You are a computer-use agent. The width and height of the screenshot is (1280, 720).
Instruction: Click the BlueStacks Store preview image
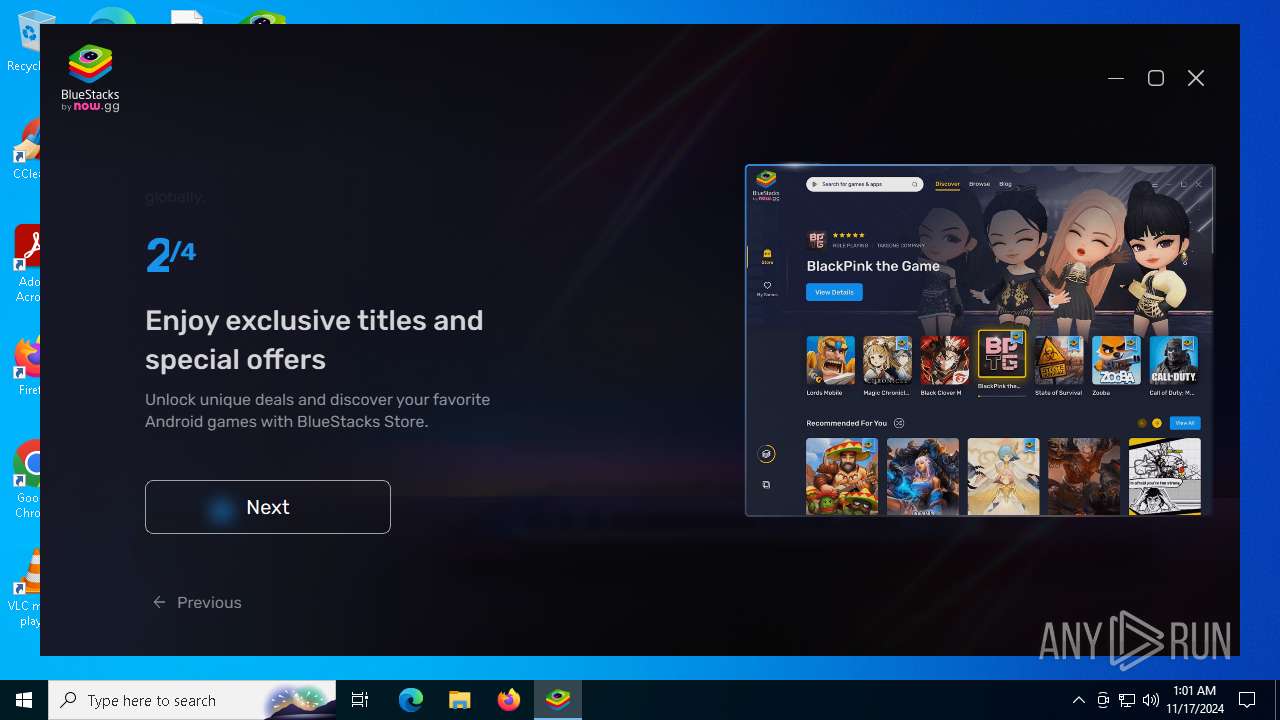tap(979, 340)
